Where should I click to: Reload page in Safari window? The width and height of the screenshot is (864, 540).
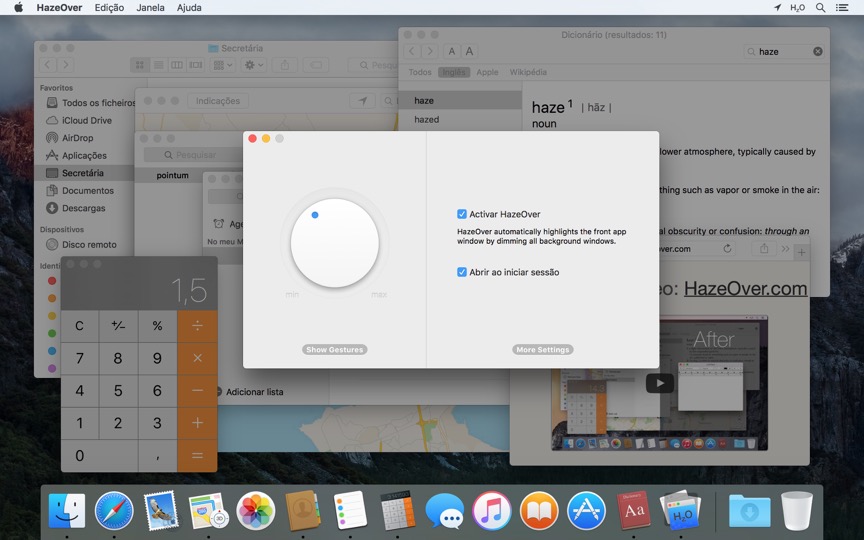pyautogui.click(x=727, y=249)
